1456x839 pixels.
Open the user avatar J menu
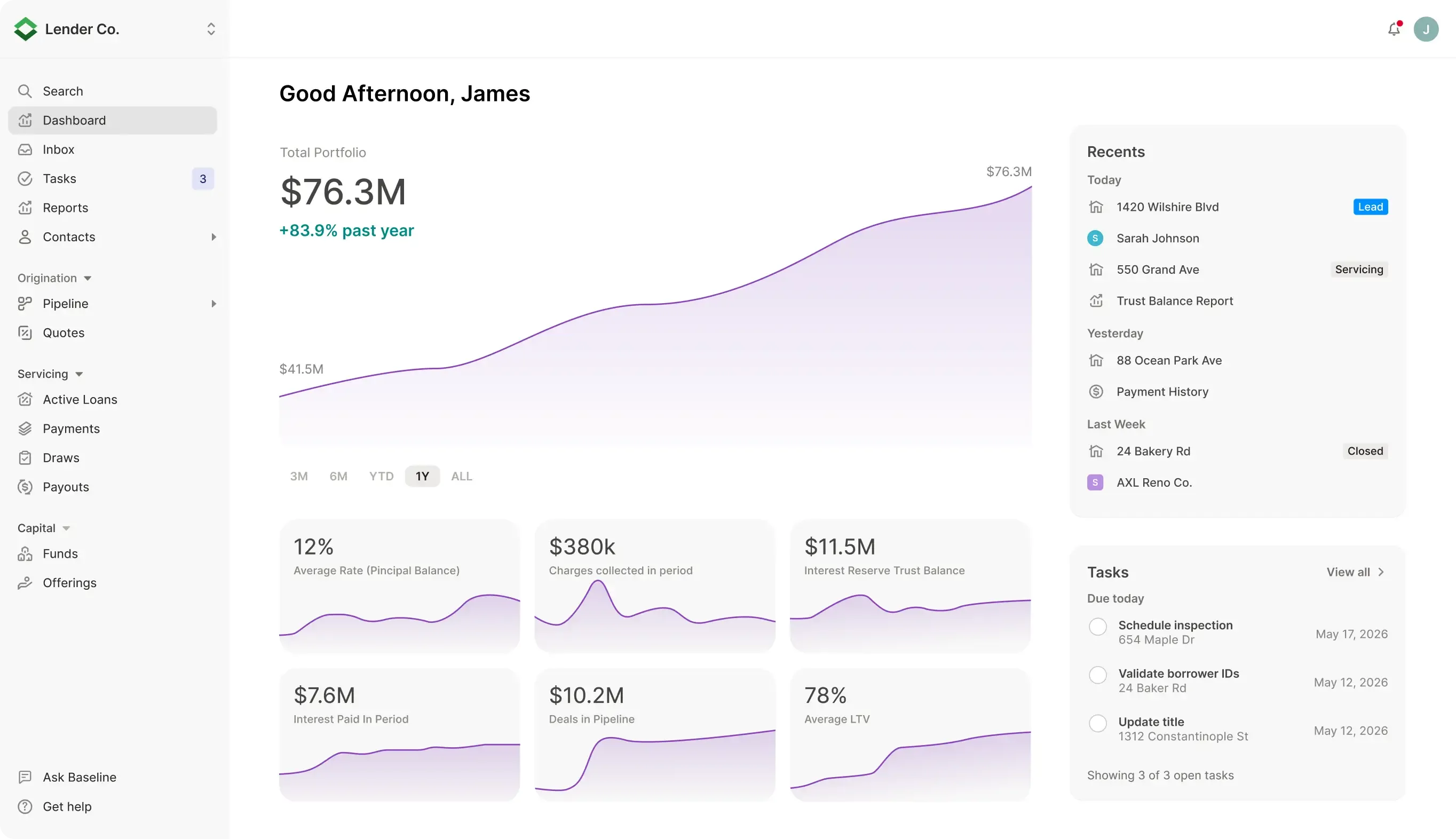click(1426, 29)
